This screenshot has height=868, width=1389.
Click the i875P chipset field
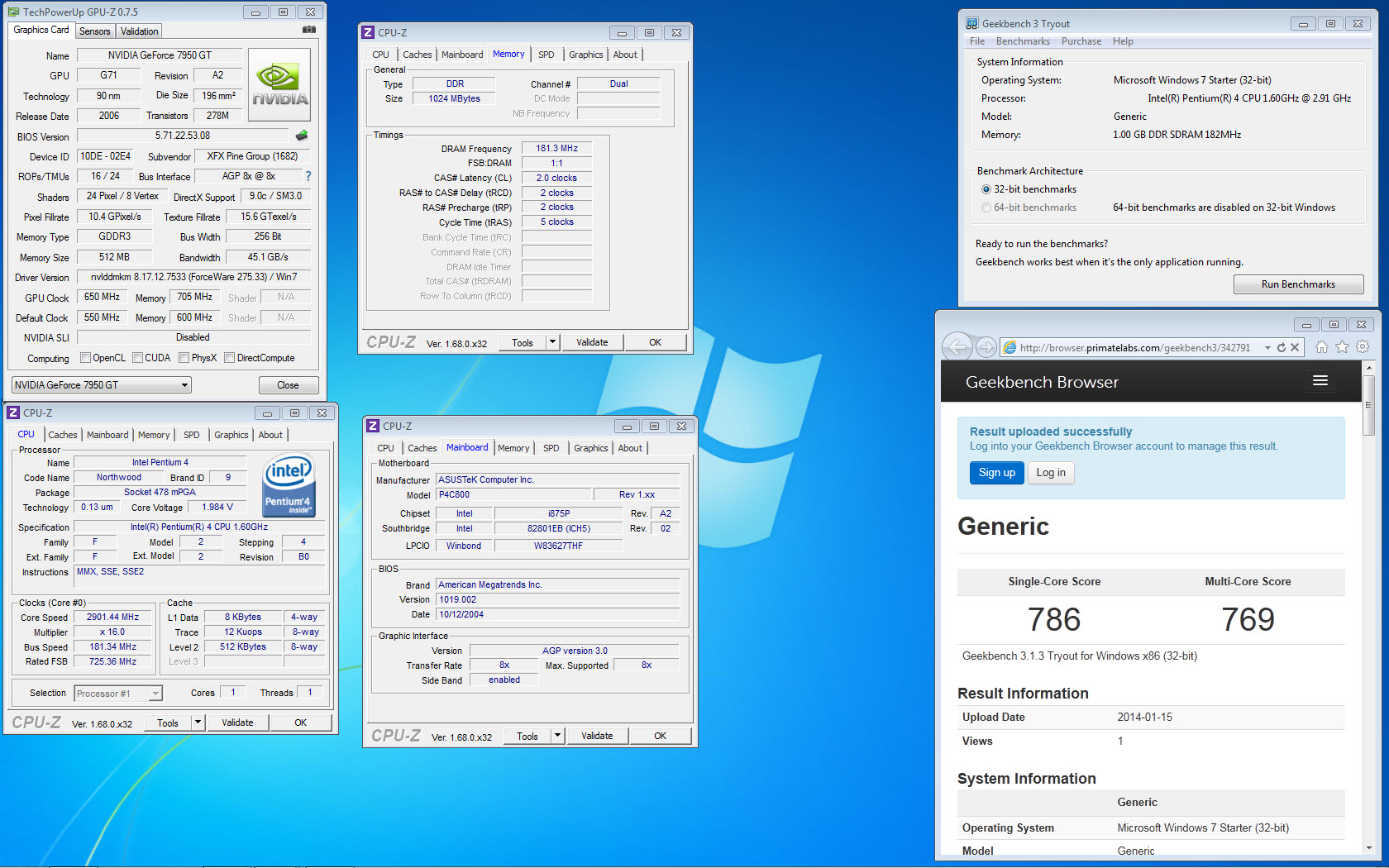[559, 514]
